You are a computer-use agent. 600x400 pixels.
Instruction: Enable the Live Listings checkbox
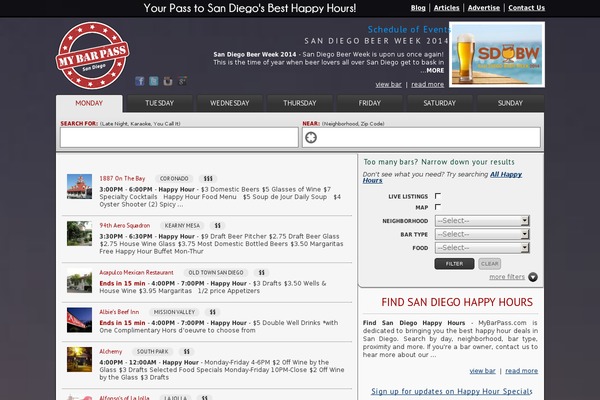point(438,196)
